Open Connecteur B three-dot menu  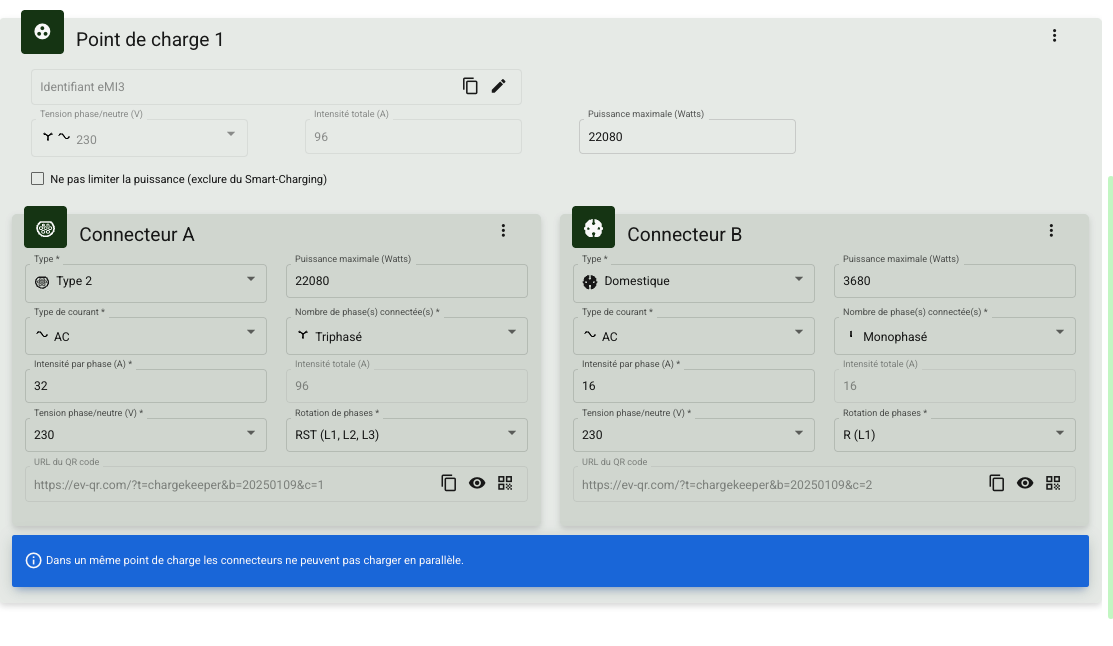click(x=1051, y=231)
